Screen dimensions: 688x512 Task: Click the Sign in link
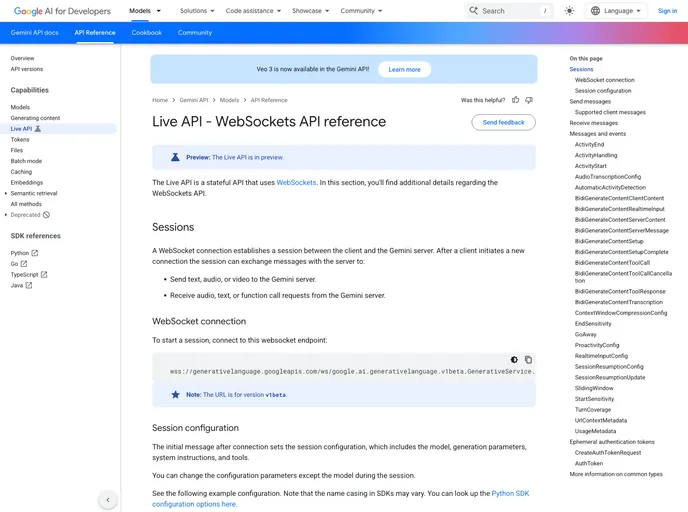[667, 11]
